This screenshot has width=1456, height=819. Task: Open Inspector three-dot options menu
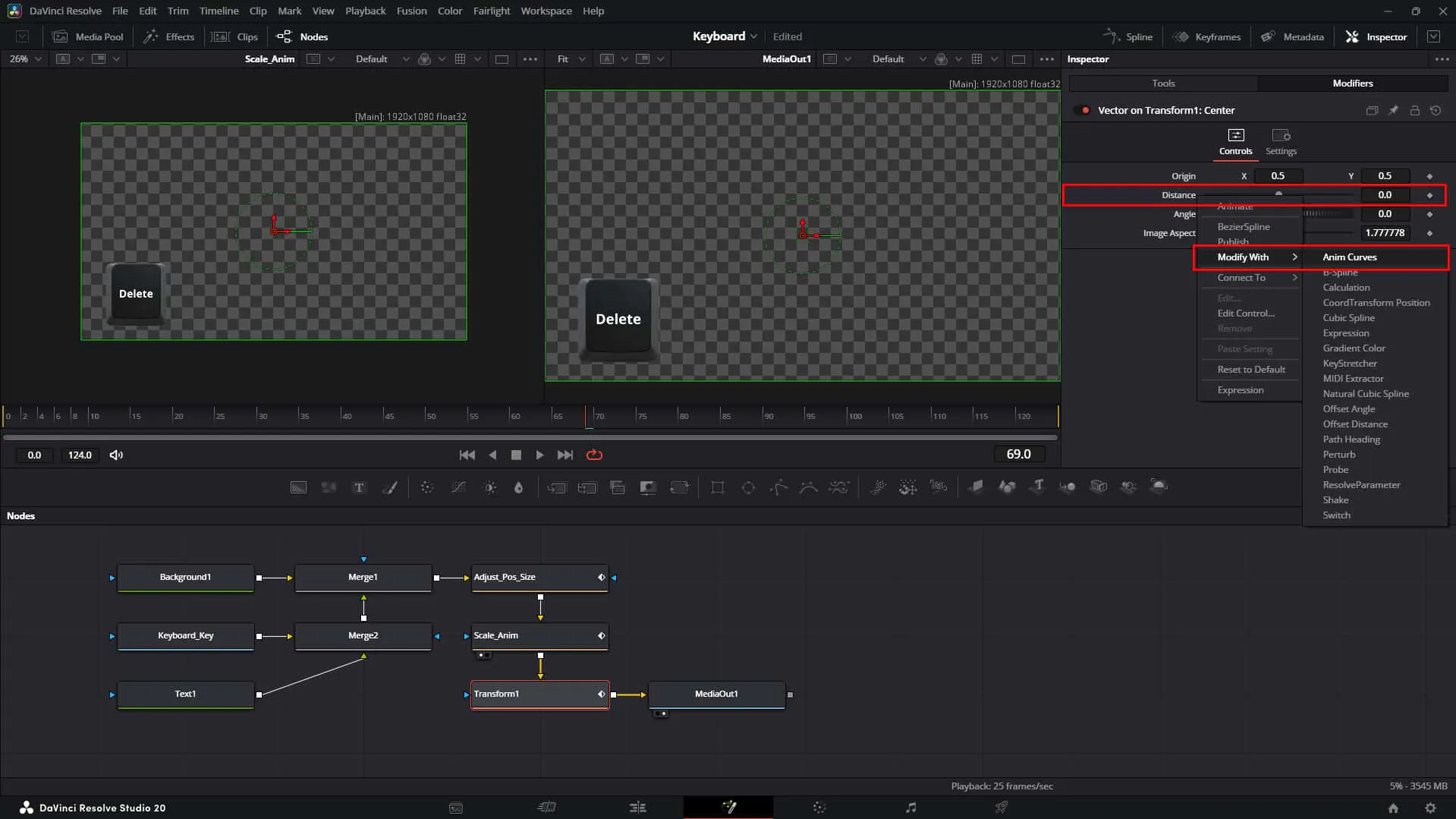tap(1442, 58)
